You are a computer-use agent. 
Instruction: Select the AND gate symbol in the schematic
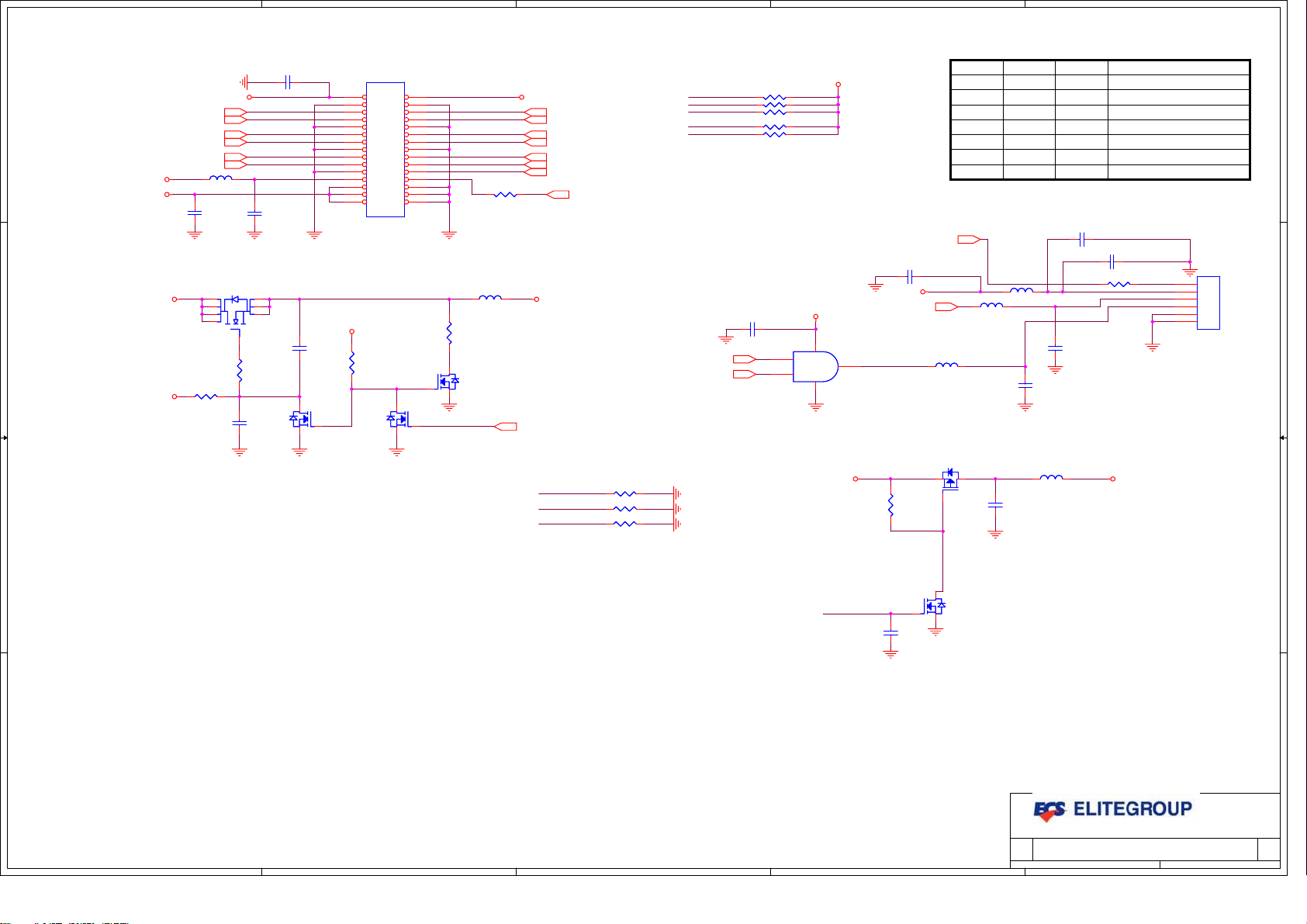[x=815, y=366]
